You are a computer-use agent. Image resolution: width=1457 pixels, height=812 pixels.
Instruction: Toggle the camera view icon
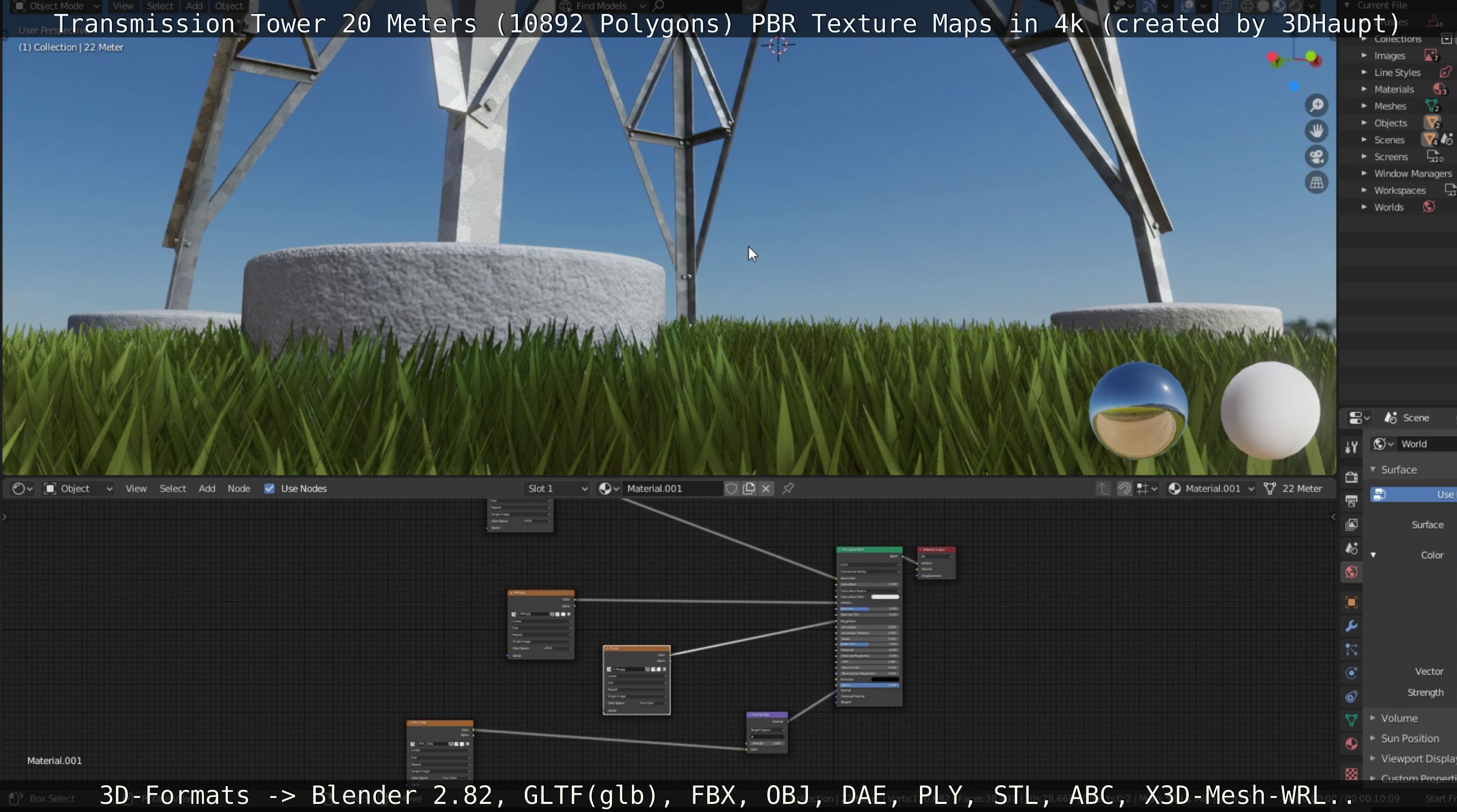tap(1317, 157)
